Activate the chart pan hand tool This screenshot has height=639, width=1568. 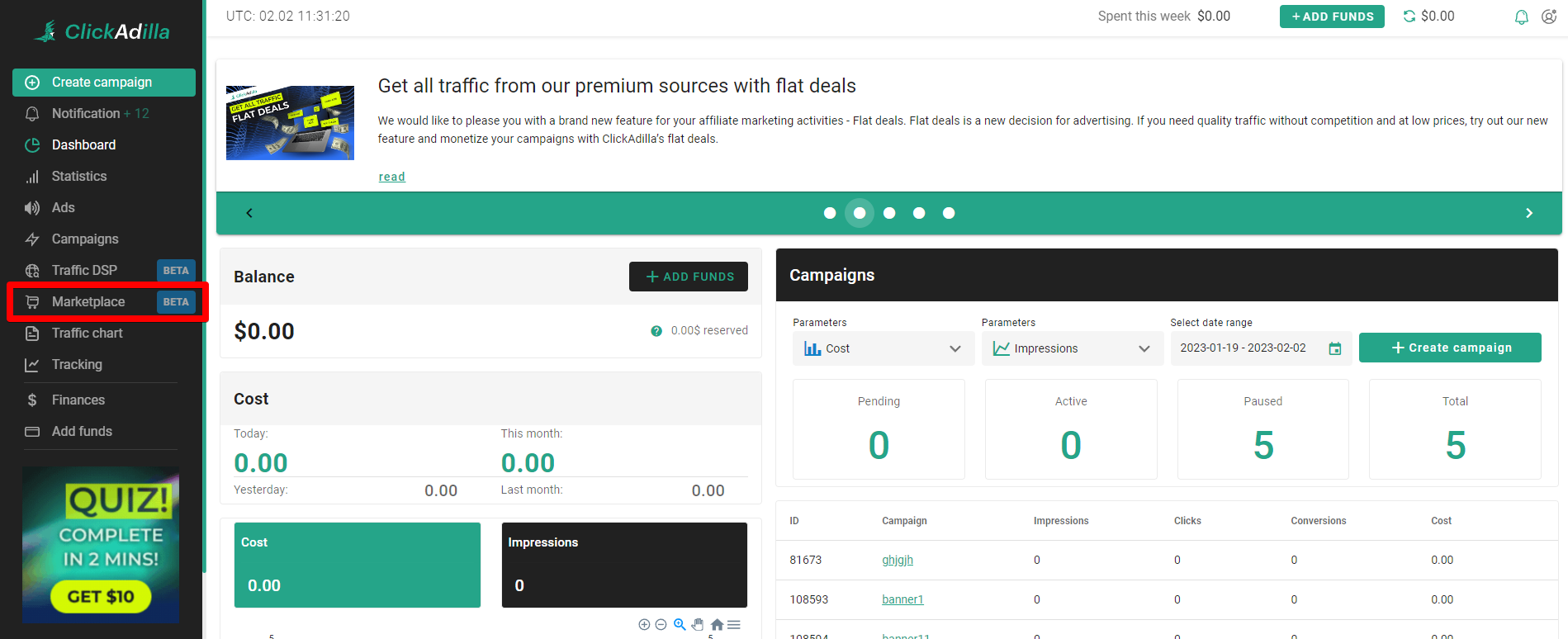pos(698,625)
